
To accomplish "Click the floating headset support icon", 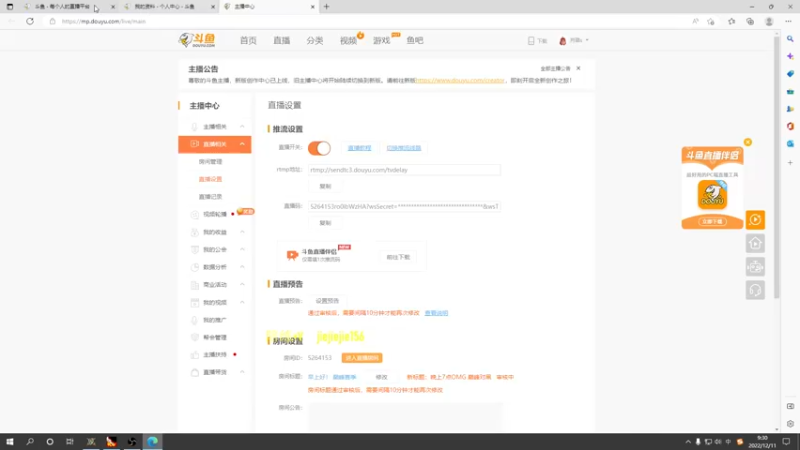I will click(x=755, y=290).
